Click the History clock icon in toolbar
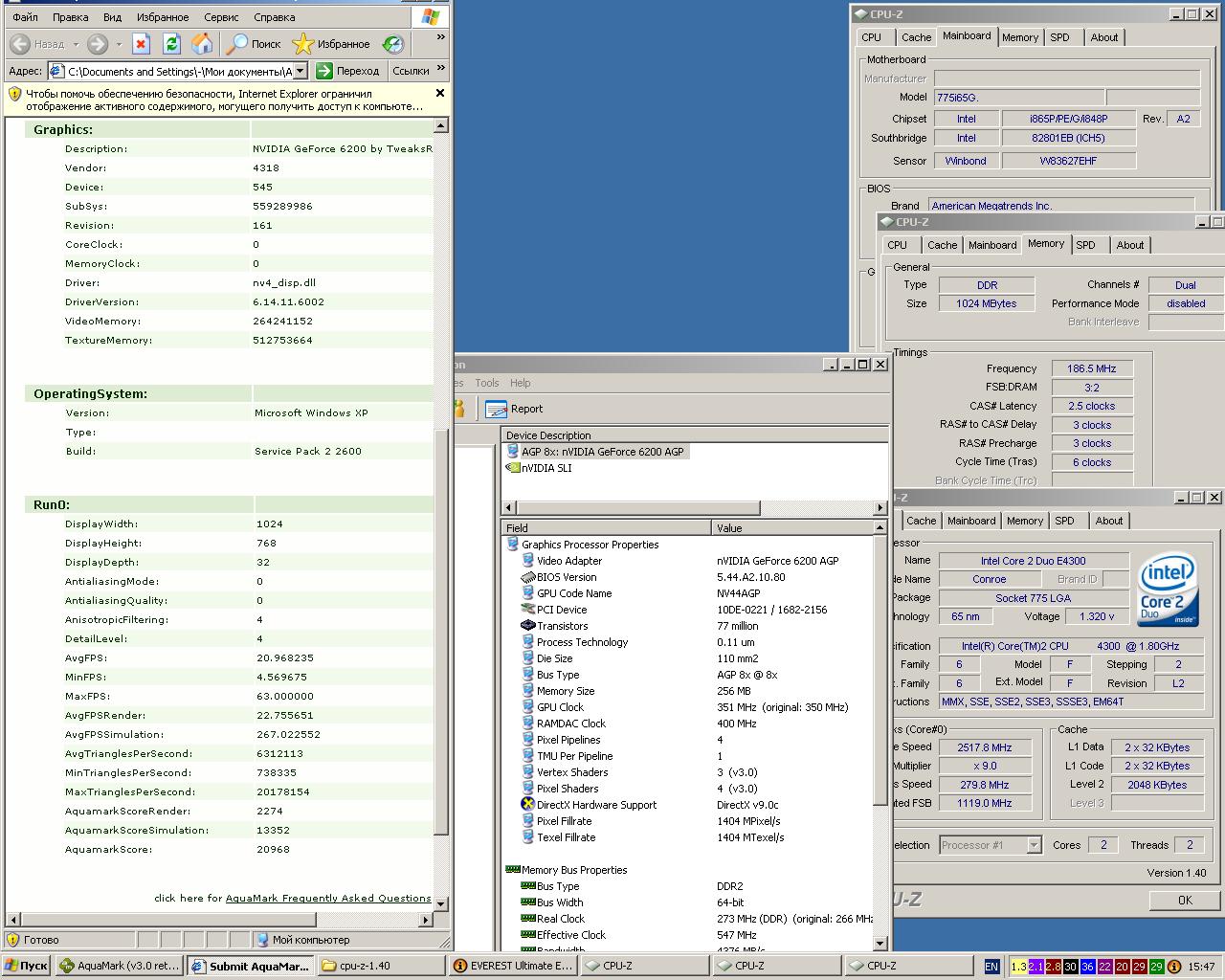The image size is (1225, 980). pos(392,44)
